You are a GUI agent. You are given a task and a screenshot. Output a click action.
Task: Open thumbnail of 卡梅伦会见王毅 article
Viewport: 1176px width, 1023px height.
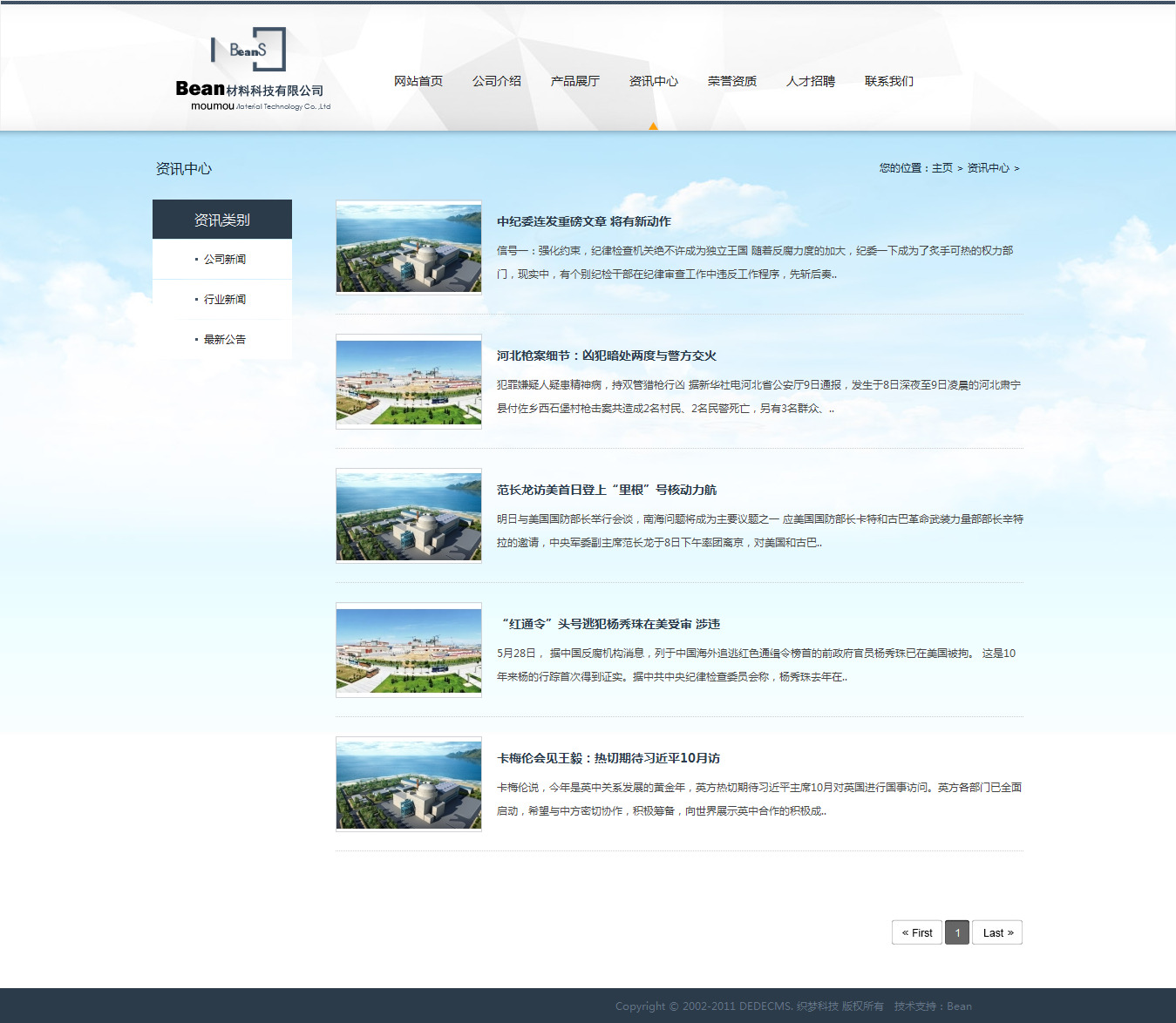[409, 785]
